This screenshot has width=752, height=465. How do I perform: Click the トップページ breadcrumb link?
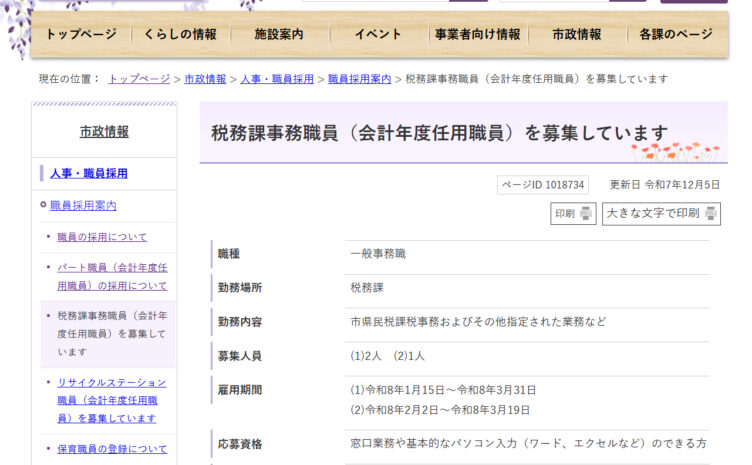pos(139,79)
